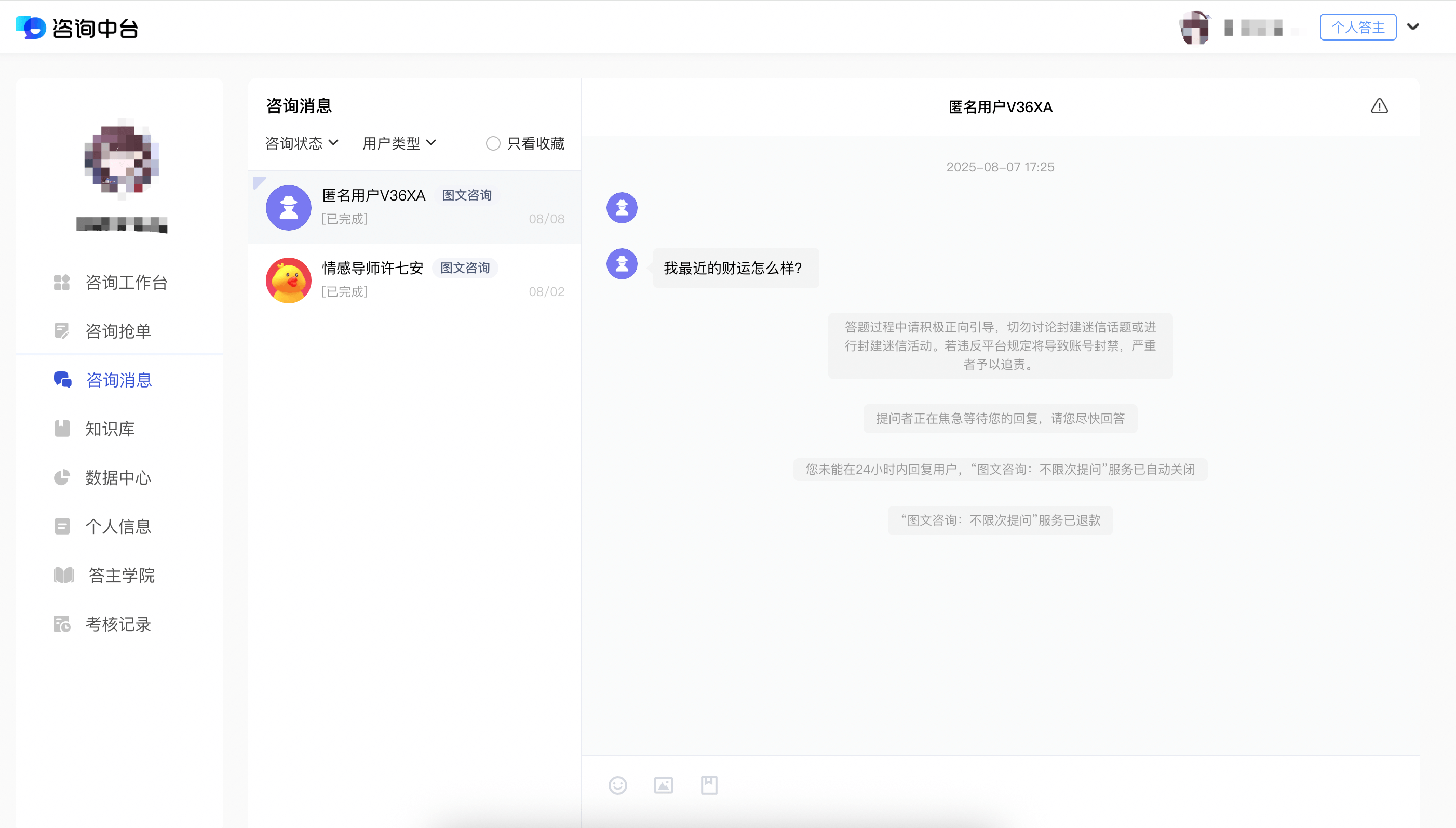Image resolution: width=1456 pixels, height=828 pixels.
Task: Expand the 咨询状态 filter dropdown
Action: tap(302, 143)
